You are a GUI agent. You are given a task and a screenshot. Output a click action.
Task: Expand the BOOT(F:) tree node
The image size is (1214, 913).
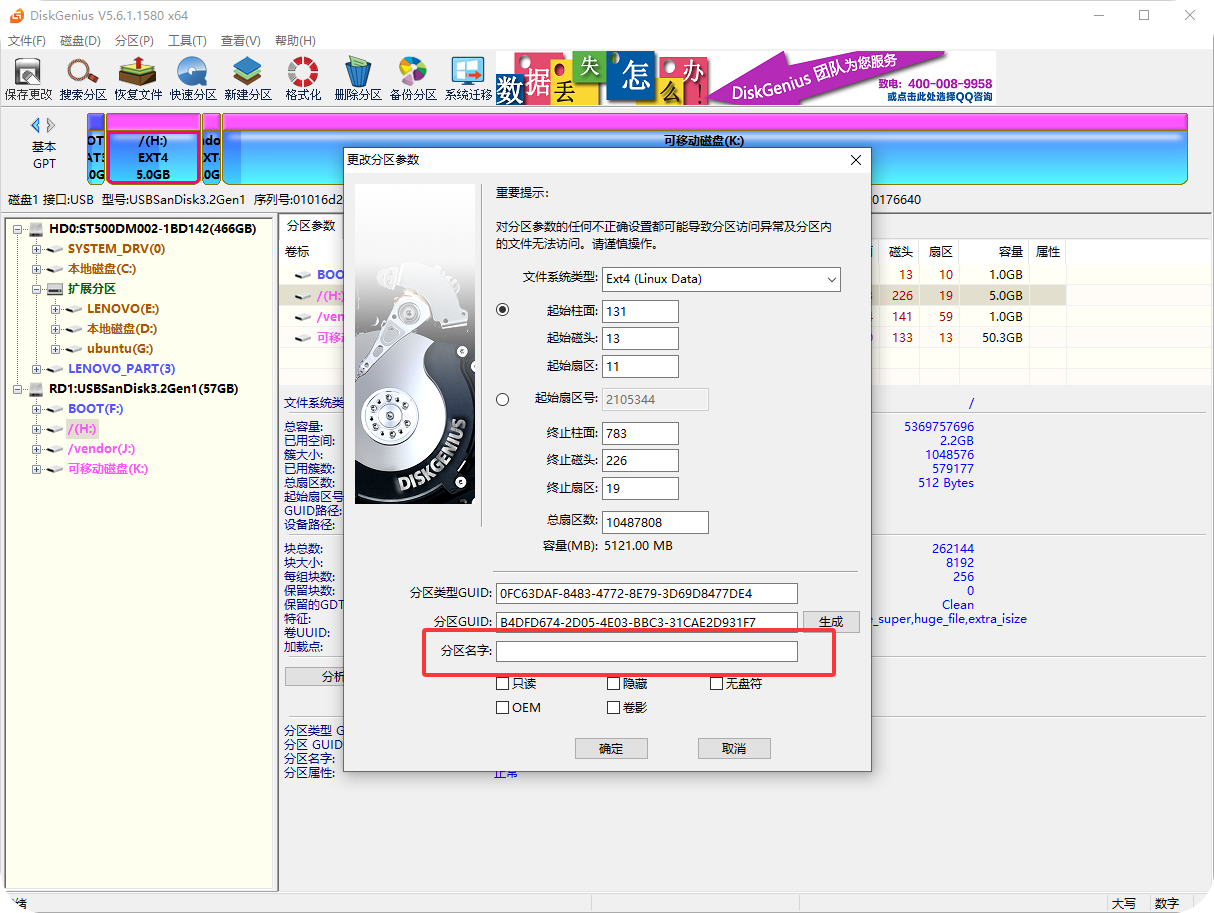(x=37, y=409)
